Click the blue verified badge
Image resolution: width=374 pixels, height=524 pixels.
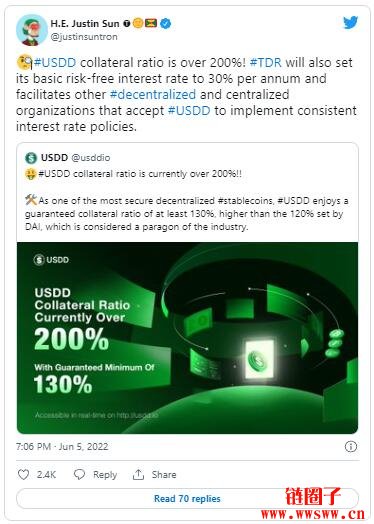[165, 23]
